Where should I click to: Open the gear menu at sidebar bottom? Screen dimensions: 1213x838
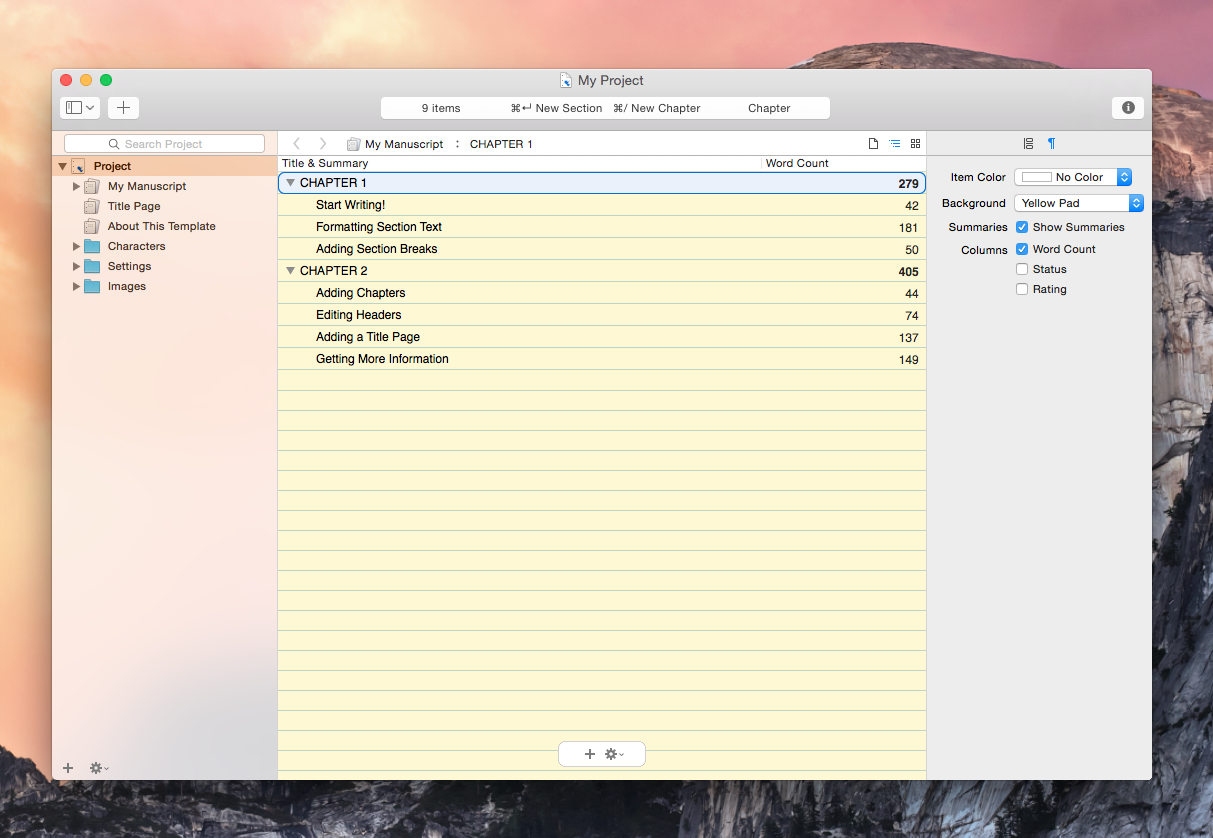tap(99, 768)
